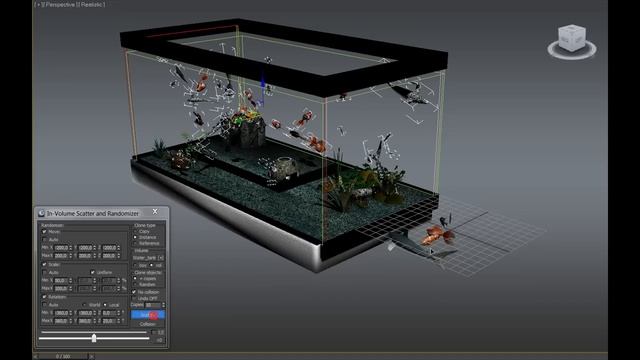
Task: Enable Auto under the Scale section
Action: pos(44,272)
